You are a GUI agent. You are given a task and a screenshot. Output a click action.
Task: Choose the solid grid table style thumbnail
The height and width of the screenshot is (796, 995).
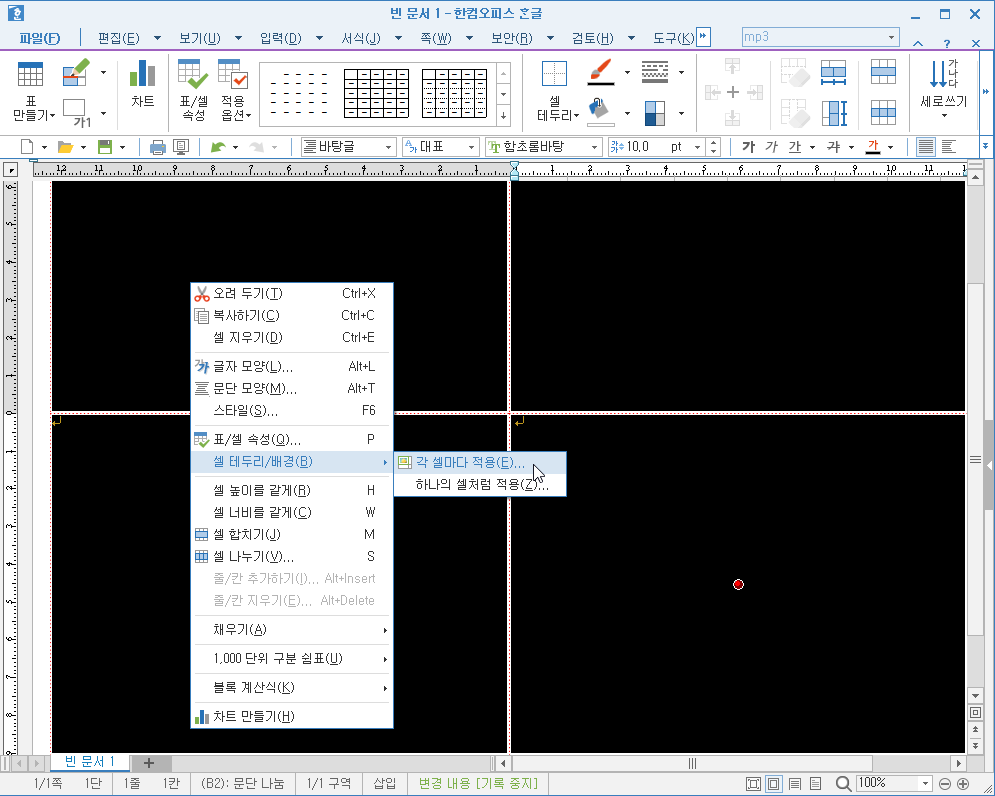coord(376,94)
